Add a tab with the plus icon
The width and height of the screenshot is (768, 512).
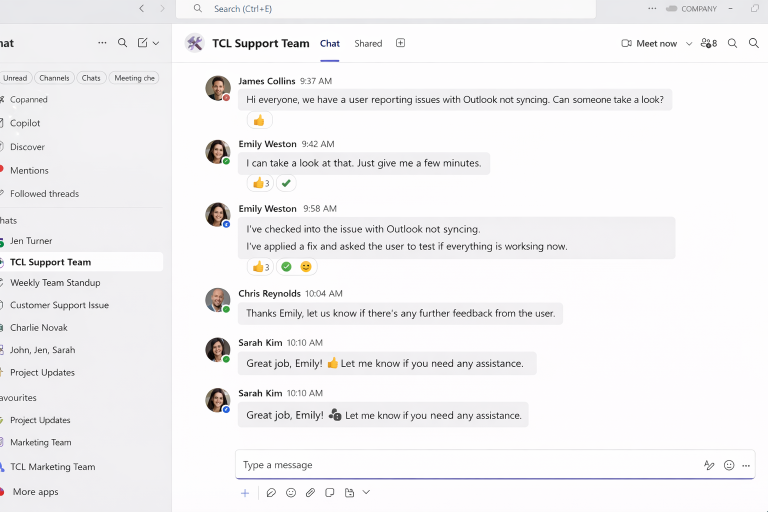point(400,43)
